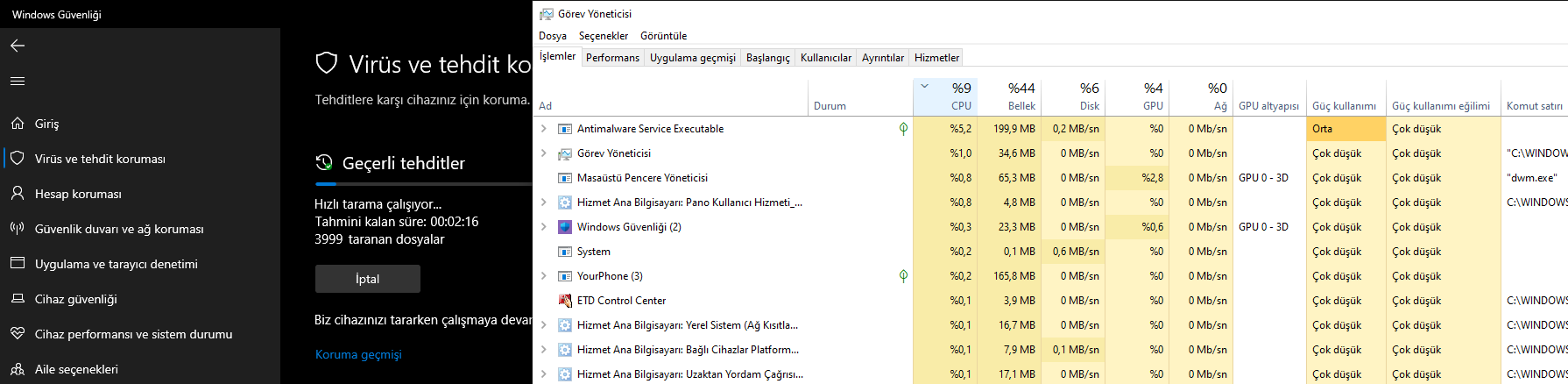The width and height of the screenshot is (1568, 384).
Task: Click the Güvenlik duvarı ve ağ koruması icon
Action: tap(18, 229)
